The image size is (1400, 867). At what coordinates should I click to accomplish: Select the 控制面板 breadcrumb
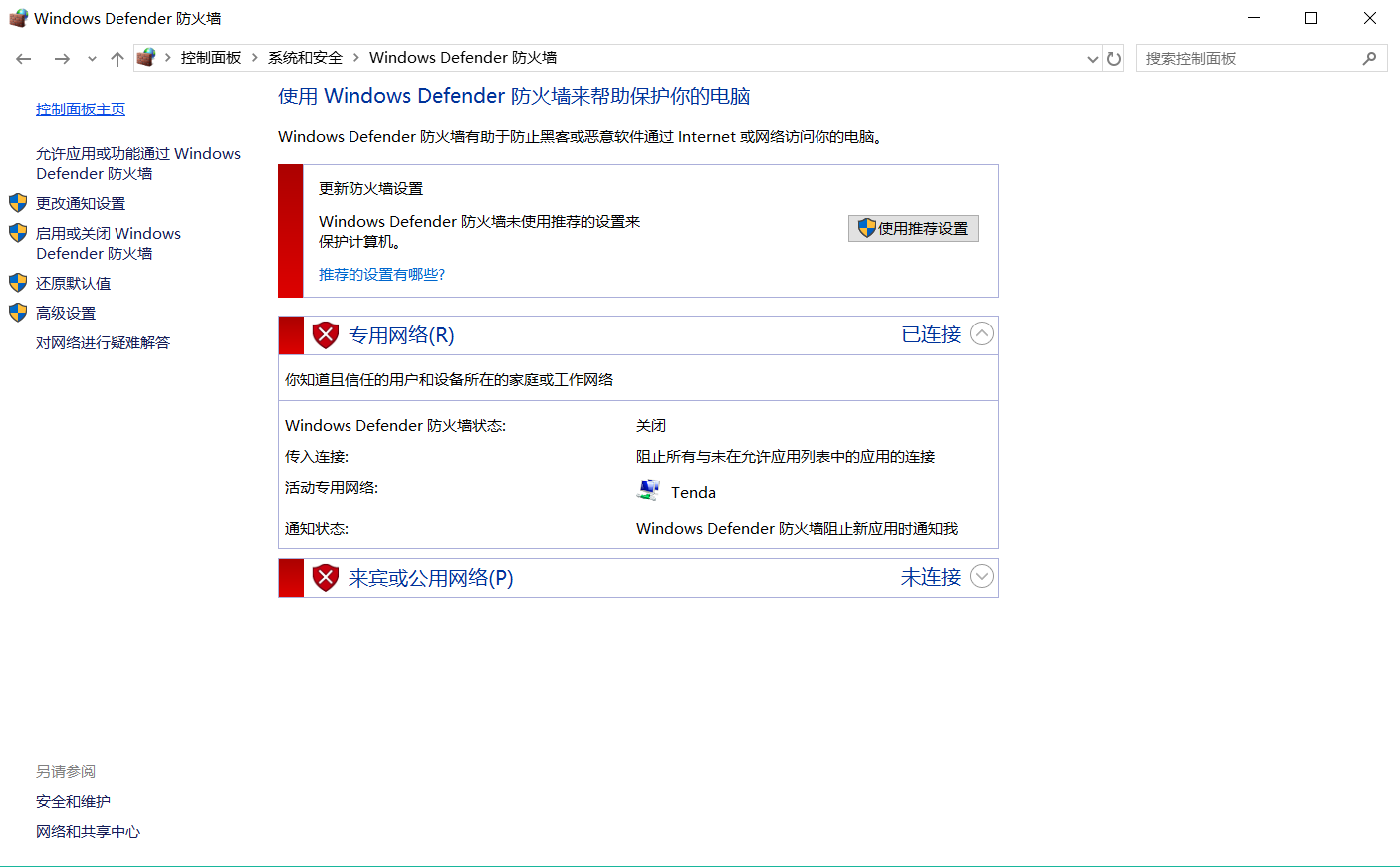pos(211,58)
